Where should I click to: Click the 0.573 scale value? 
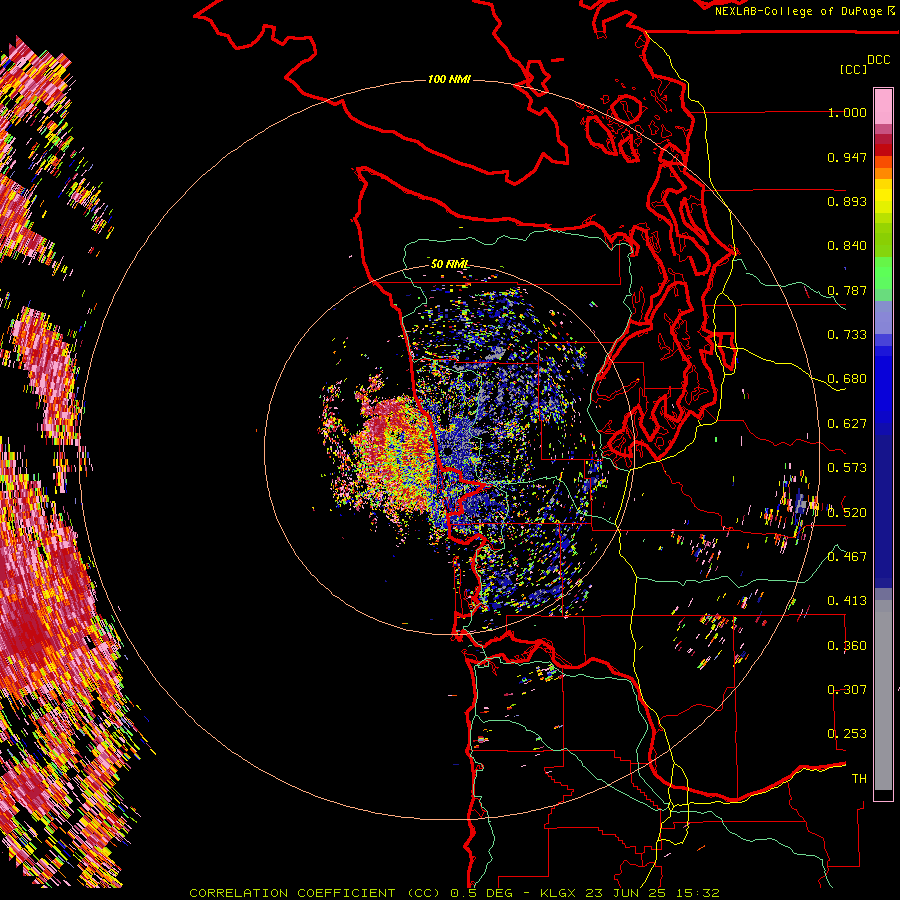point(847,468)
